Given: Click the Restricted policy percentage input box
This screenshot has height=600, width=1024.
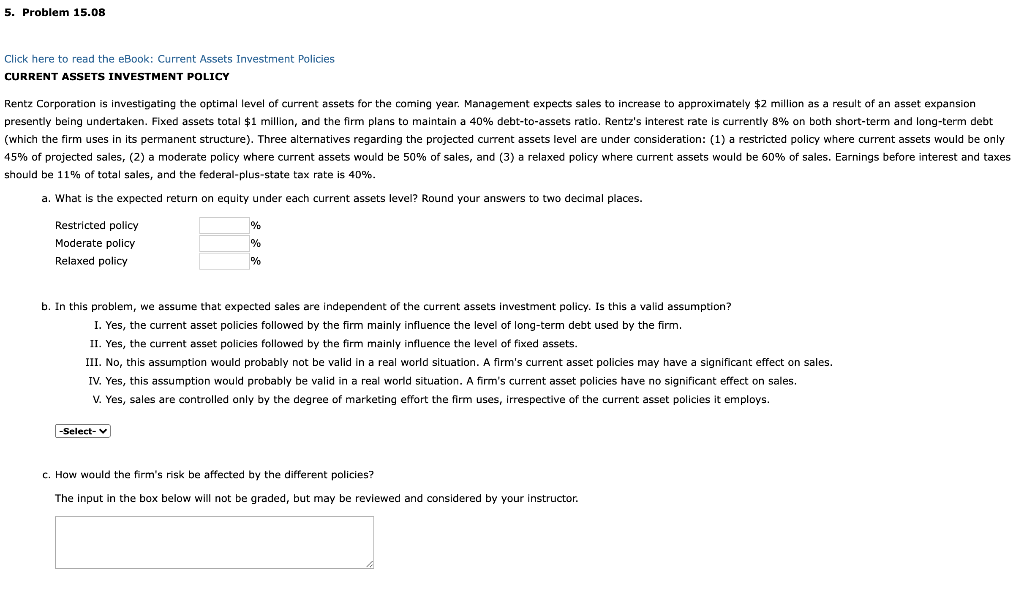Looking at the screenshot, I should point(222,225).
